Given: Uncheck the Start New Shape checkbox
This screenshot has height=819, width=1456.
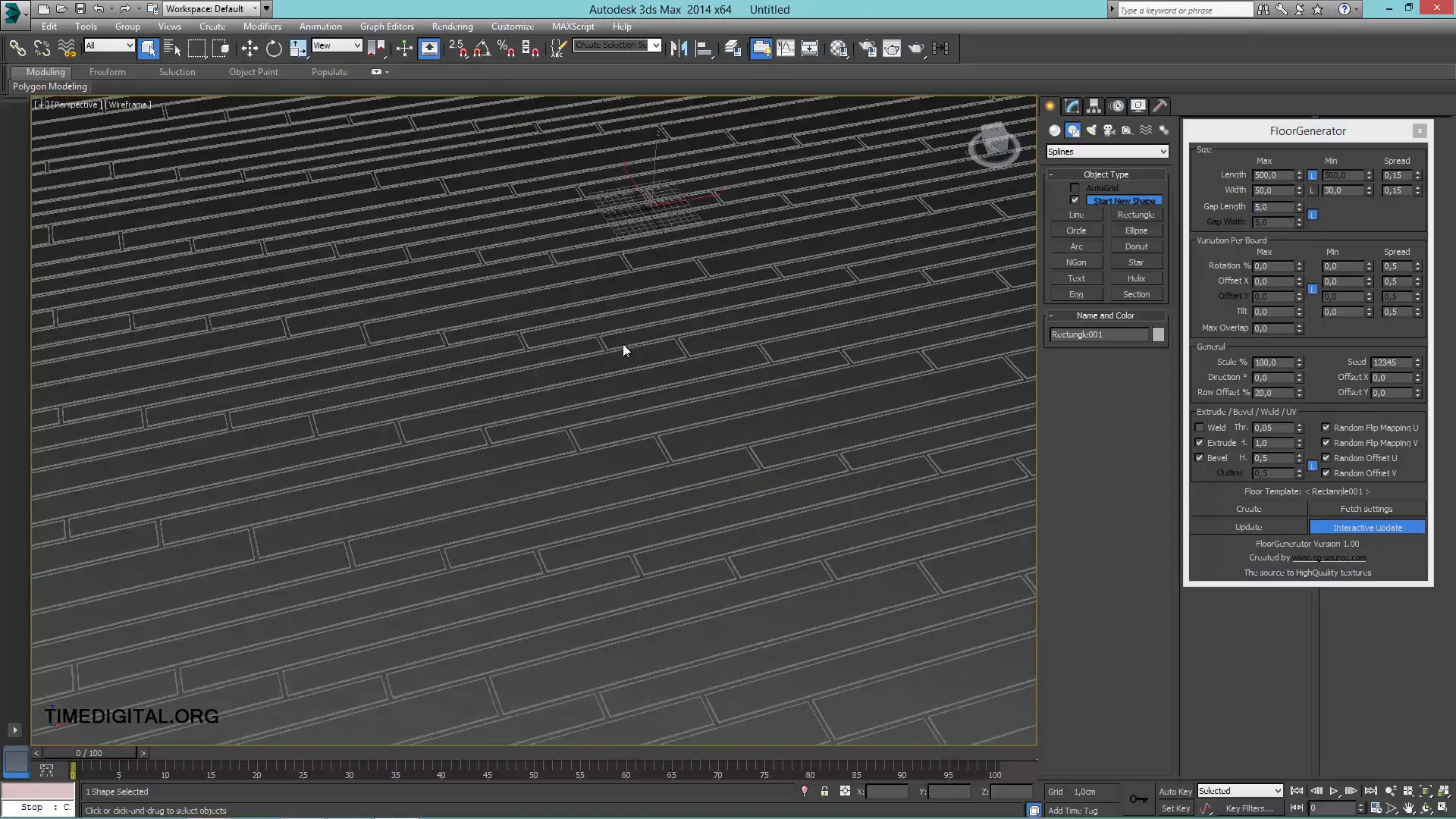Looking at the screenshot, I should coord(1075,200).
